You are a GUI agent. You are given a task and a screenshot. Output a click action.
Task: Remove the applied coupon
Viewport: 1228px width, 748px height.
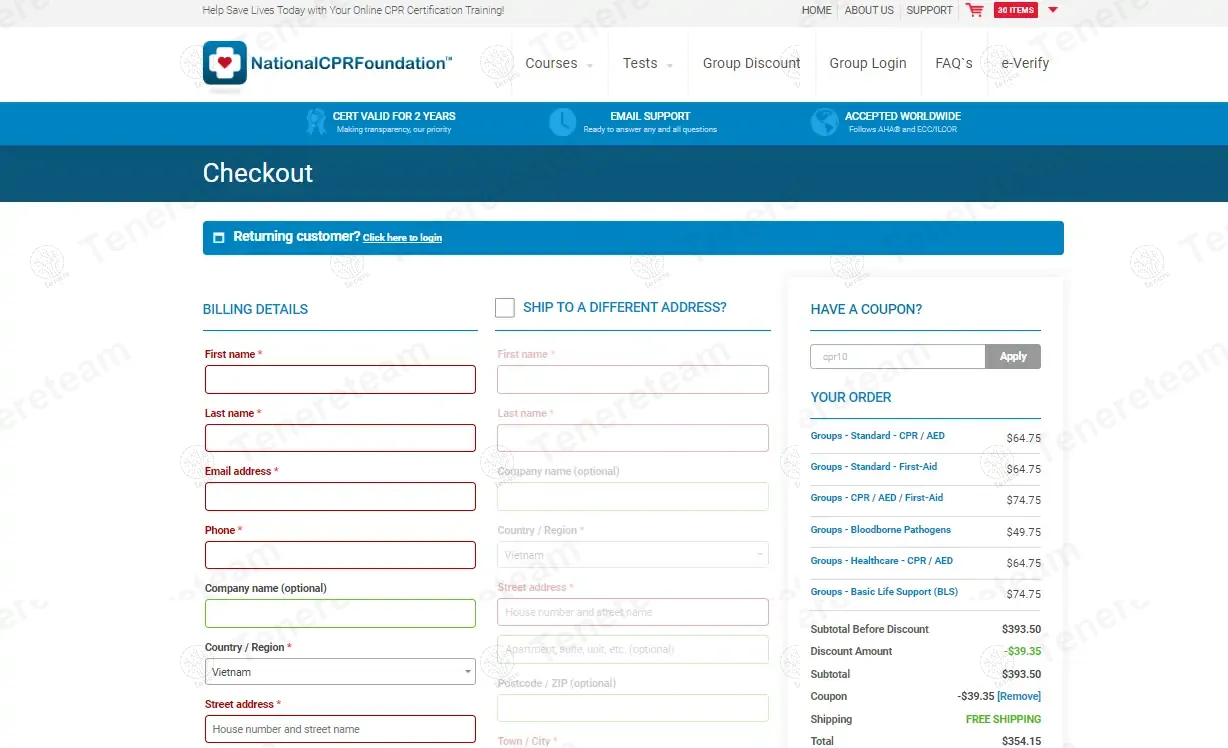(1019, 696)
